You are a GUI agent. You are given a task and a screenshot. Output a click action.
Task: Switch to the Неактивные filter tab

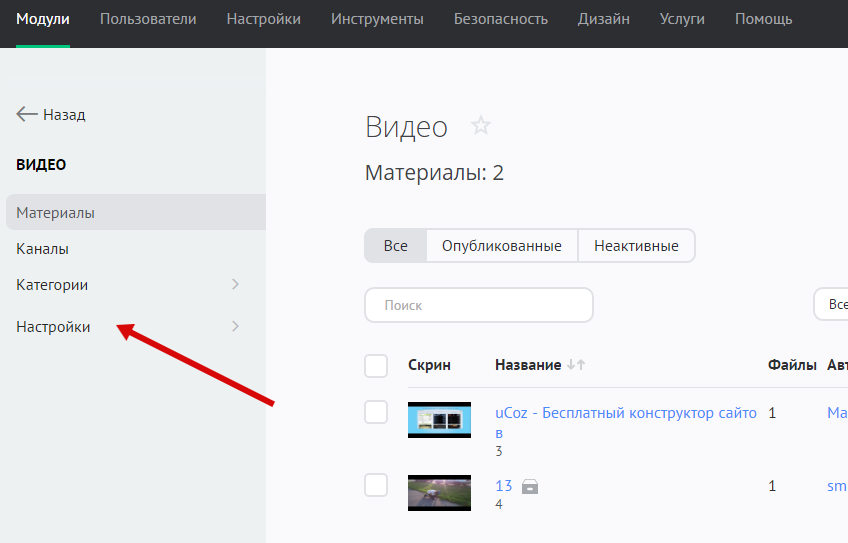tap(636, 246)
